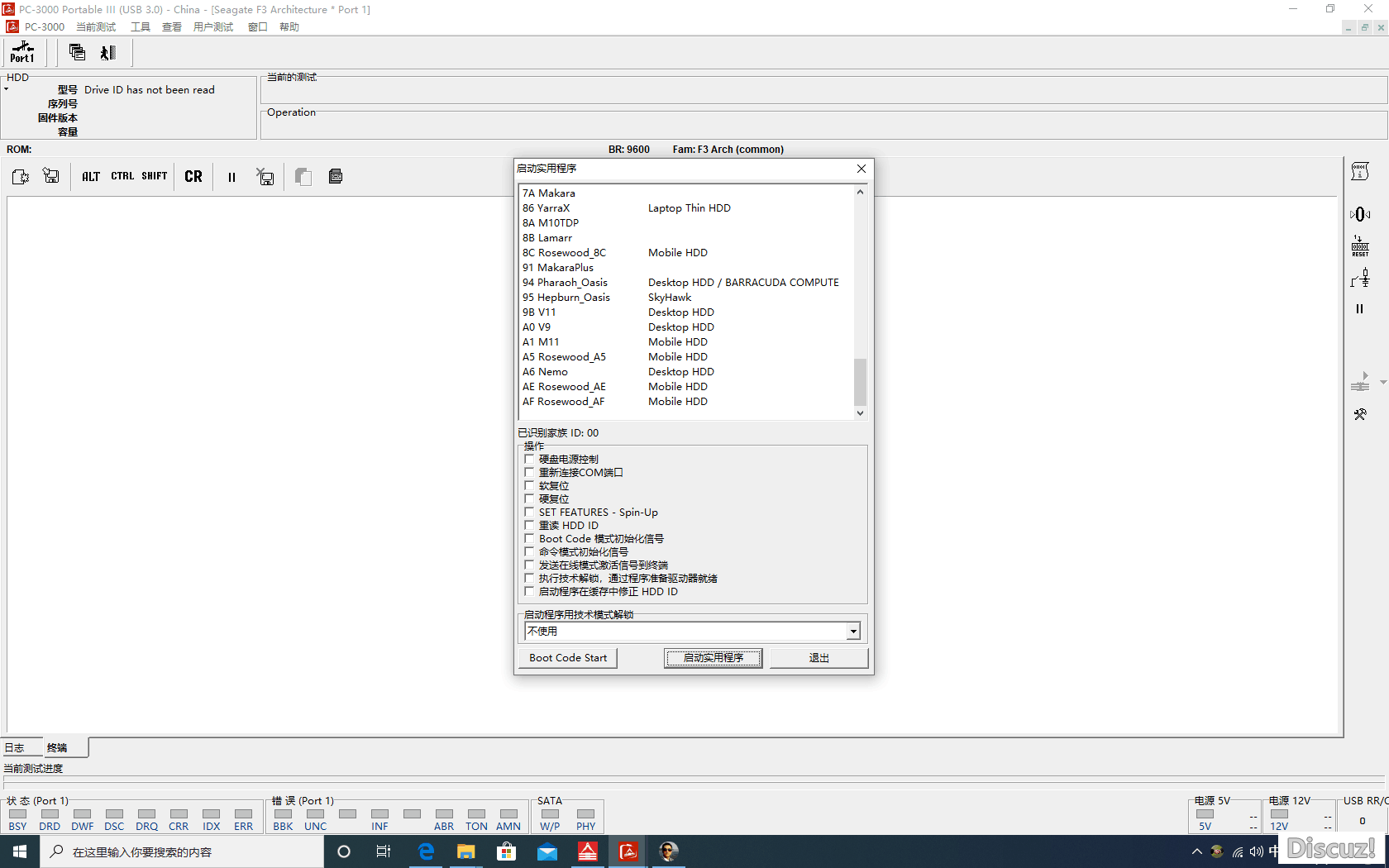Select A6 Nemo family row
Viewport: 1389px width, 868px height.
coord(686,372)
